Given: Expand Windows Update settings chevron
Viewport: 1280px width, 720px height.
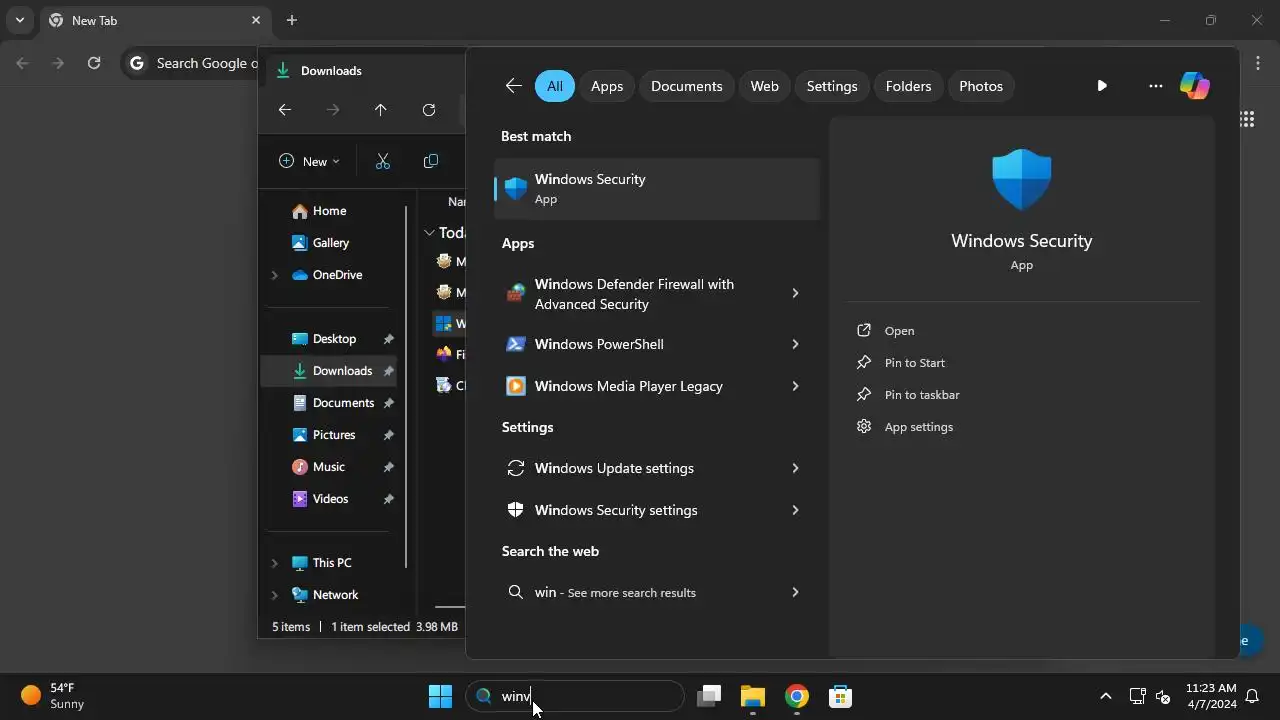Looking at the screenshot, I should tap(795, 468).
